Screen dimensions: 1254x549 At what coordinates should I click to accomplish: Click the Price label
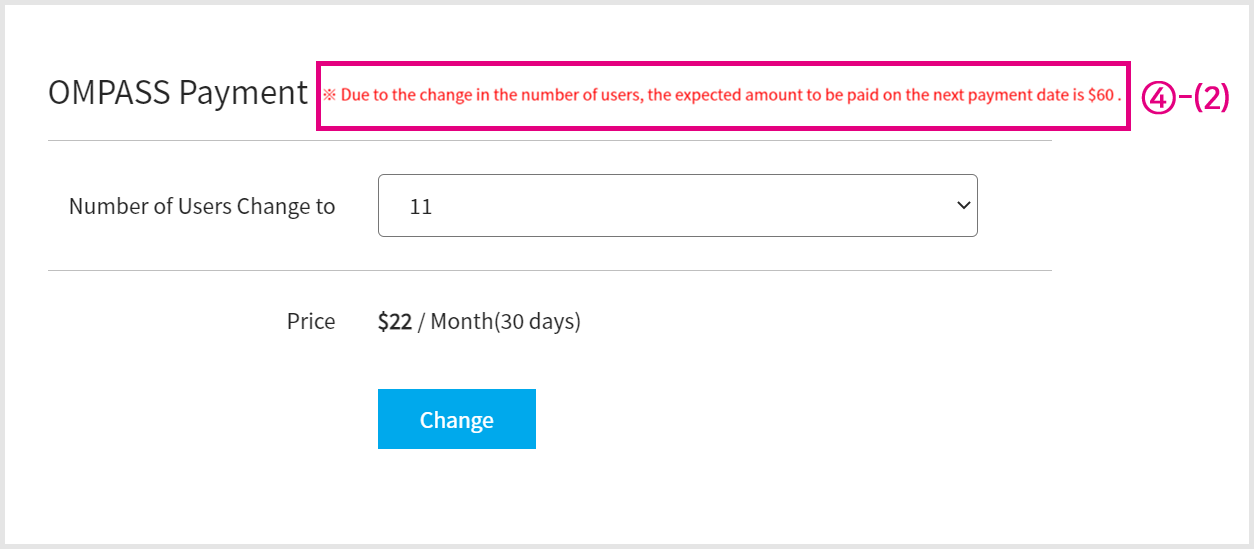pos(311,322)
